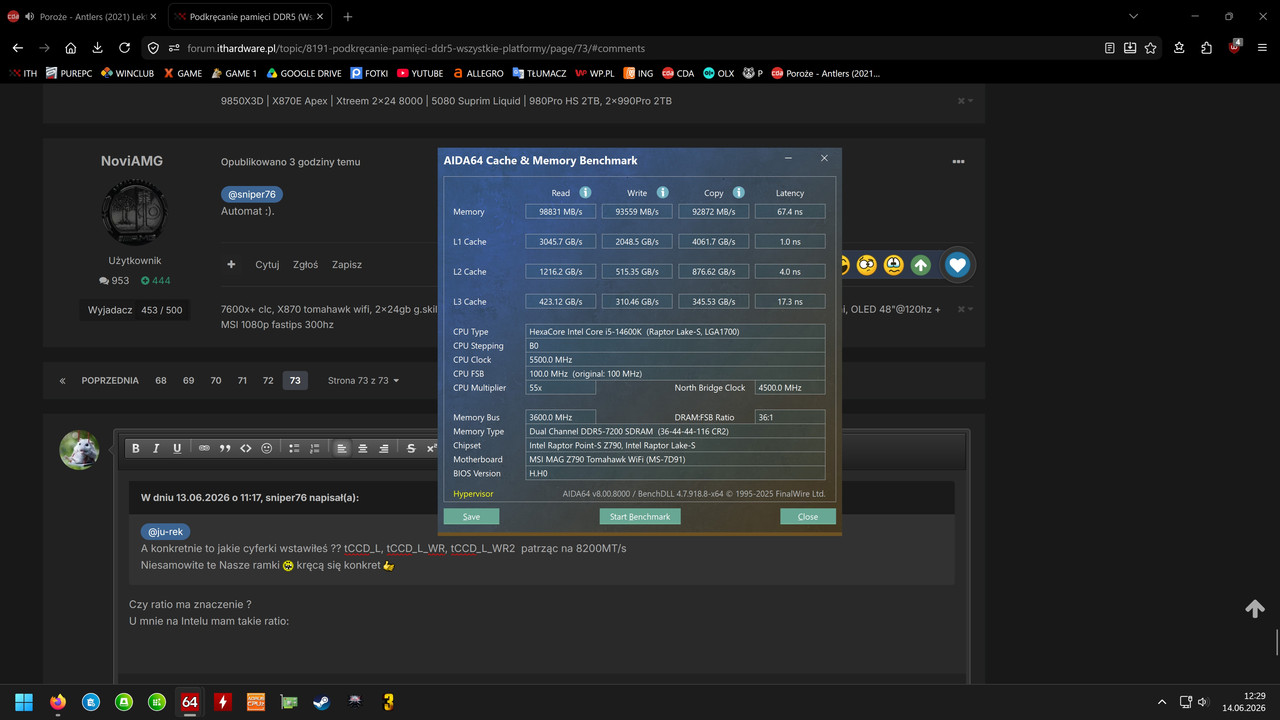Click the info icon next to Write
The width and height of the screenshot is (1280, 720).
pos(662,192)
